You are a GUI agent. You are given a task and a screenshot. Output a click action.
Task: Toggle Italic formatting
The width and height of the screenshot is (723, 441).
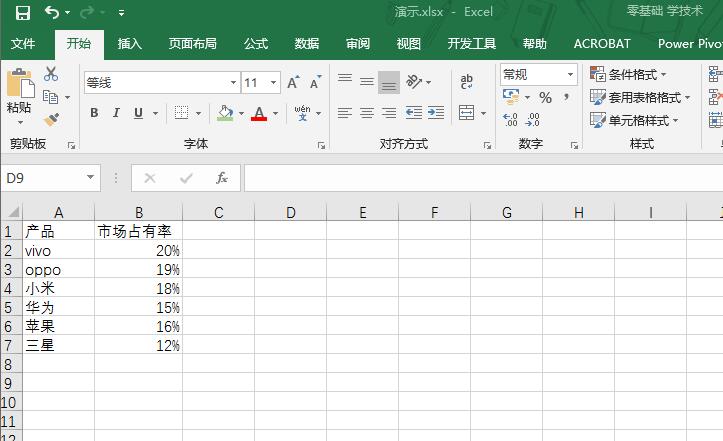pos(116,113)
